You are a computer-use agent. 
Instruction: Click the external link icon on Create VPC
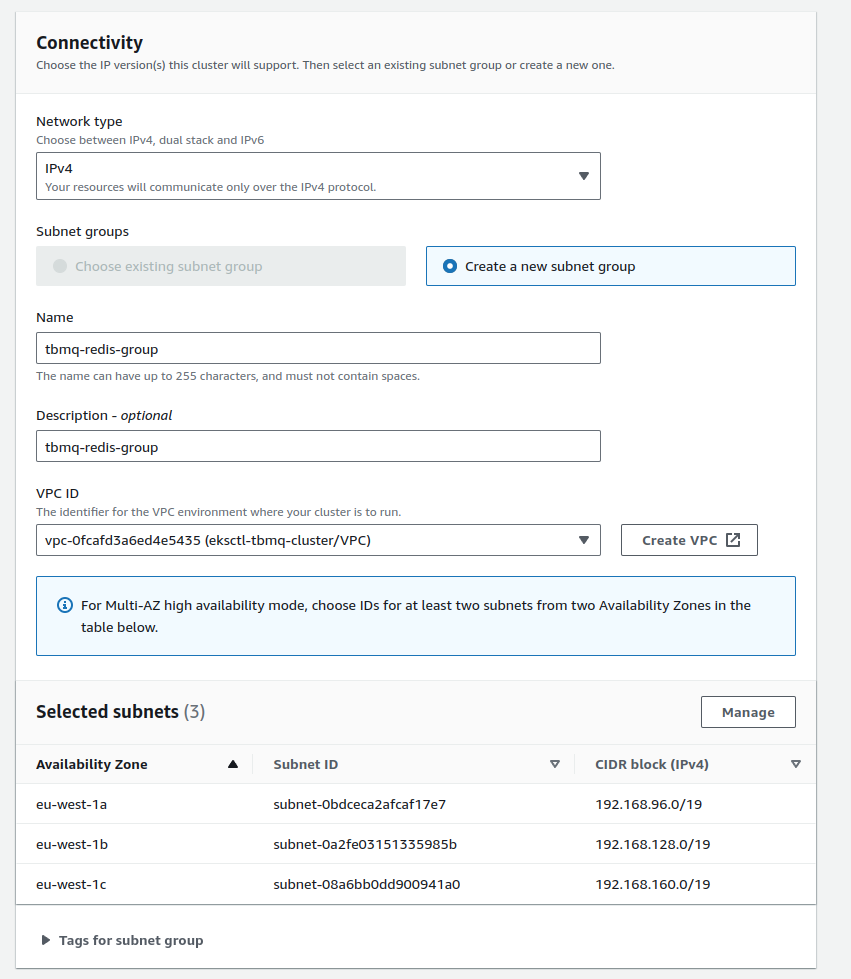(733, 540)
